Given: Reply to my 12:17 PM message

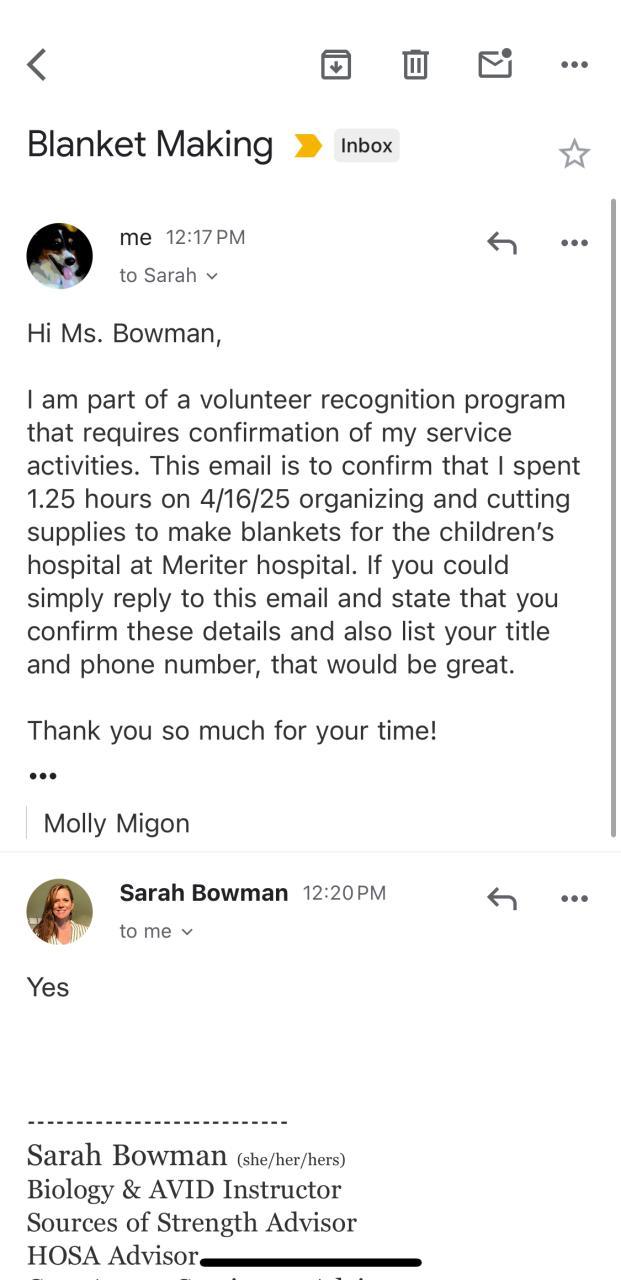Looking at the screenshot, I should click(x=501, y=242).
